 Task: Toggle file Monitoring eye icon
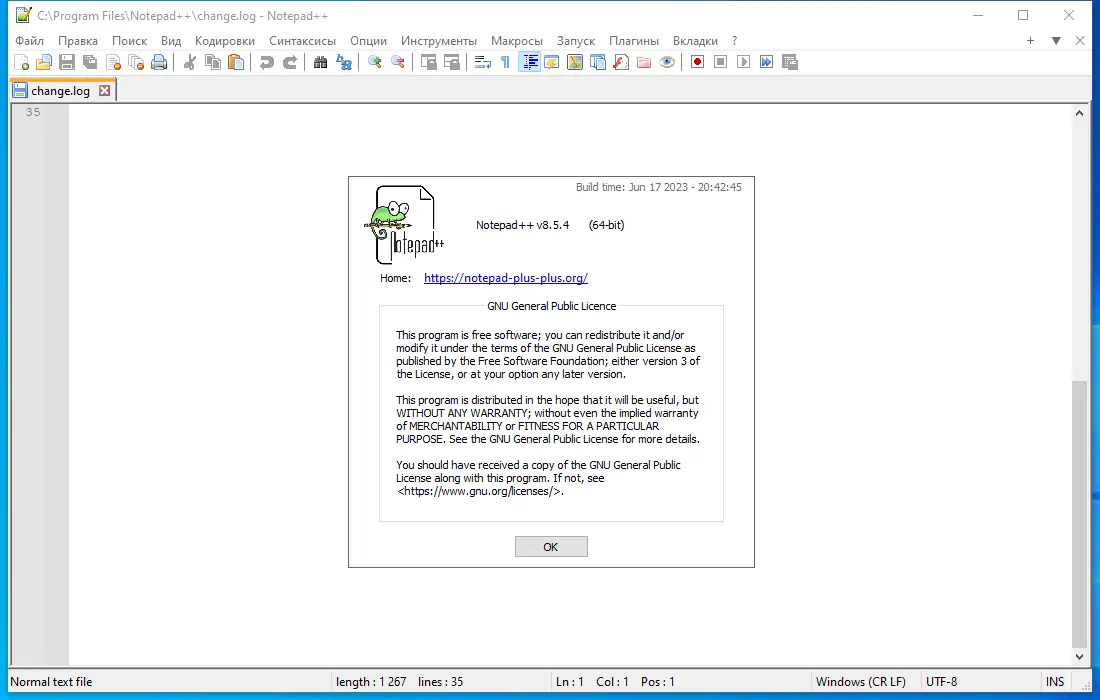[x=667, y=62]
